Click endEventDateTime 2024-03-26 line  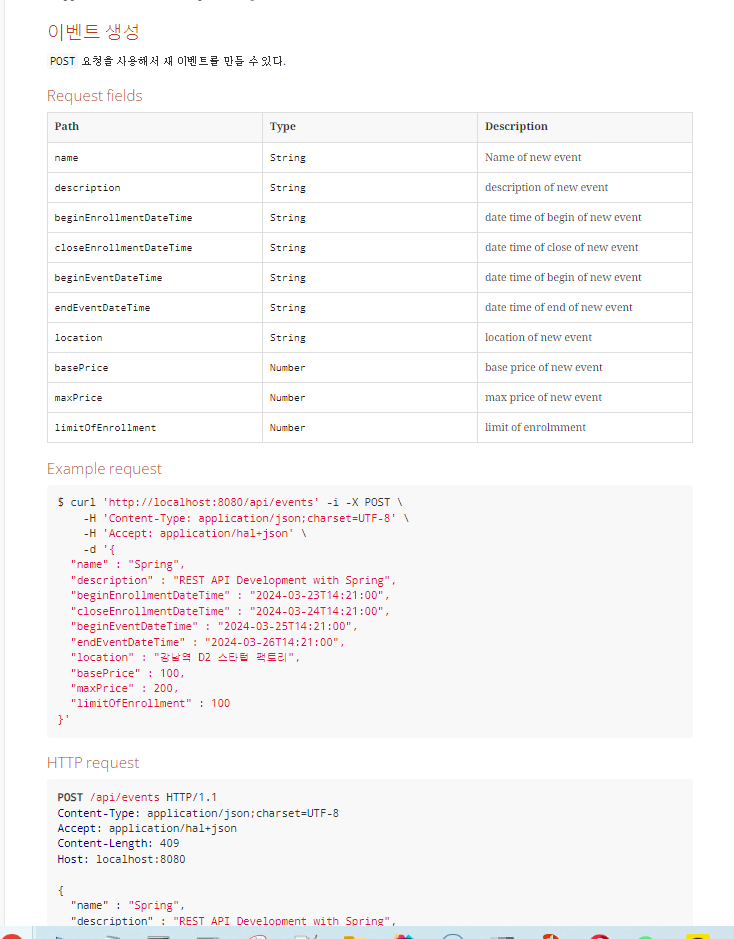pos(208,642)
